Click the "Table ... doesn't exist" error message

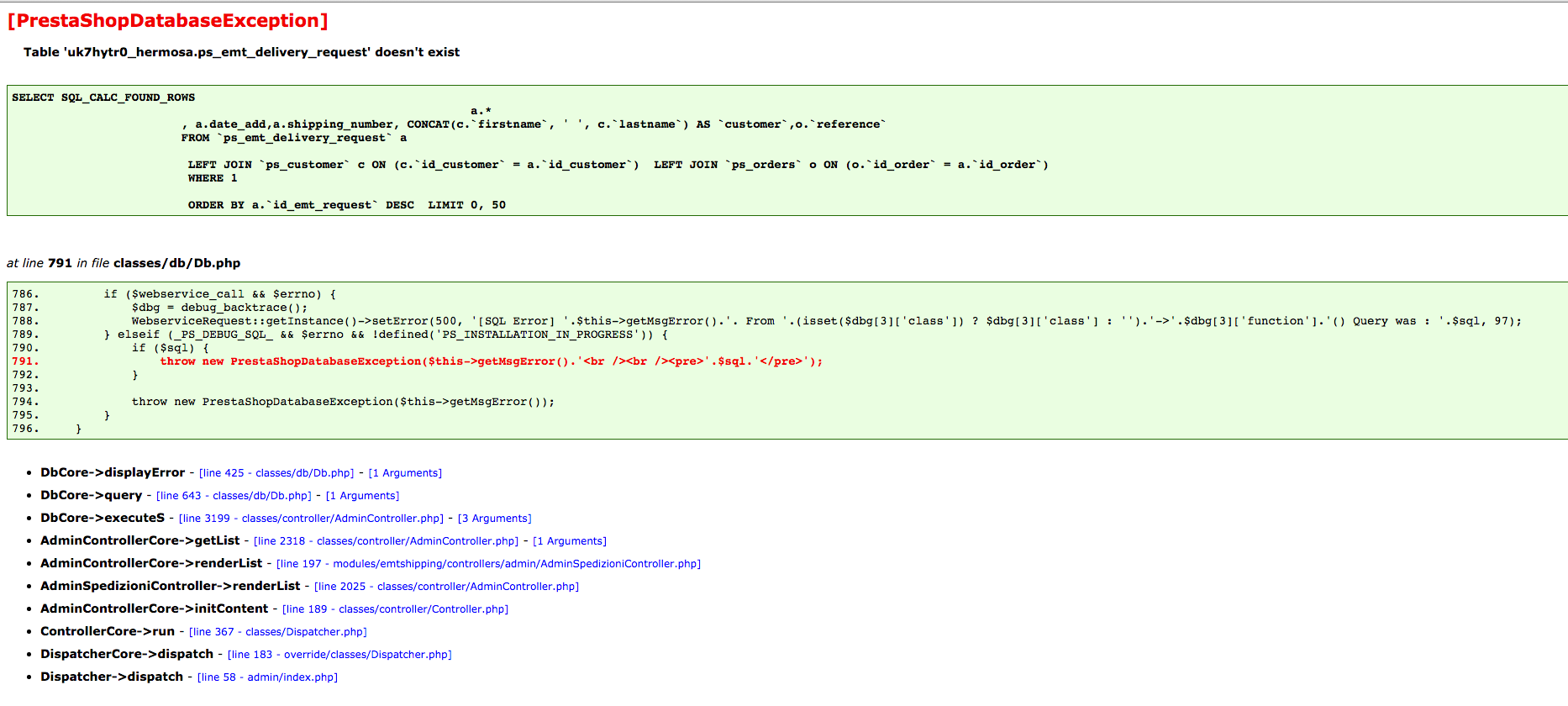241,52
